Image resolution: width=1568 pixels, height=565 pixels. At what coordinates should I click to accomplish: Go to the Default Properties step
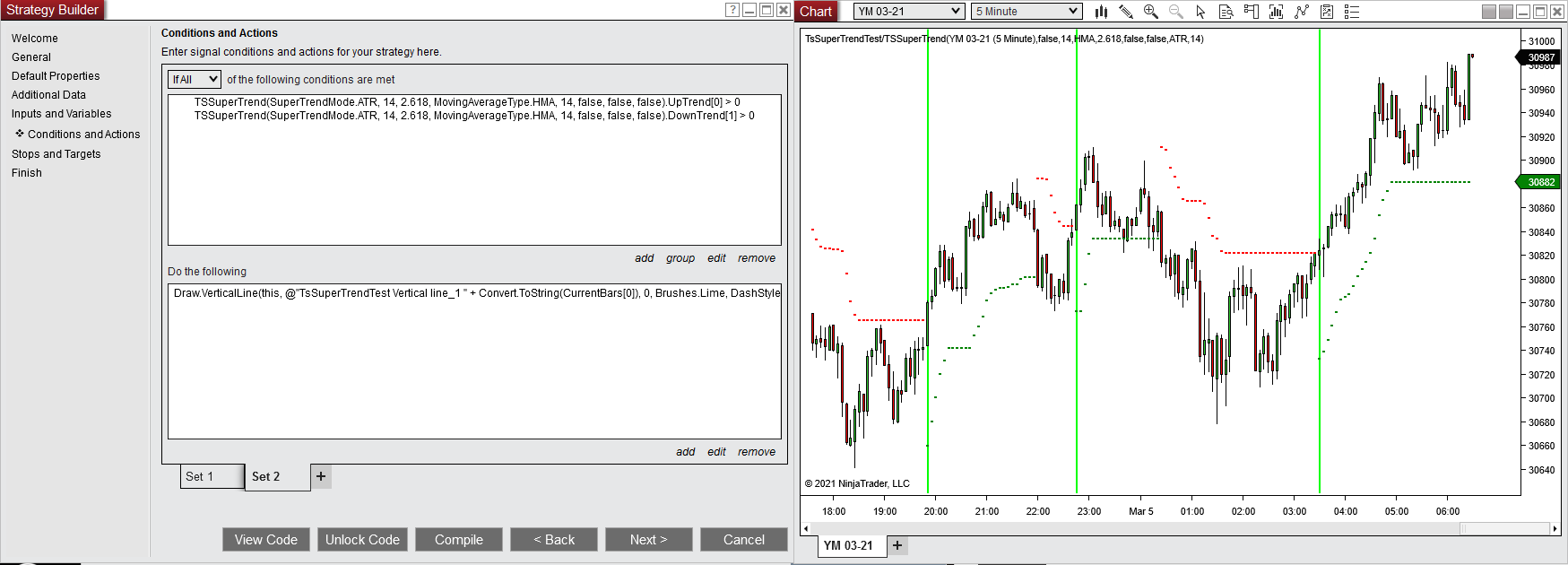click(x=56, y=76)
